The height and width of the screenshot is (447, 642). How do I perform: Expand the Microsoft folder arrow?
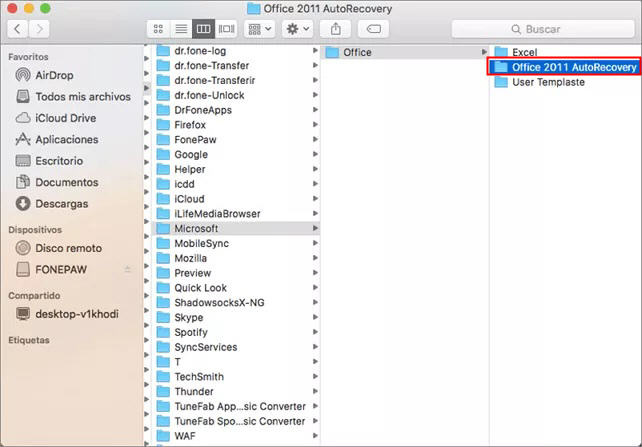click(315, 228)
